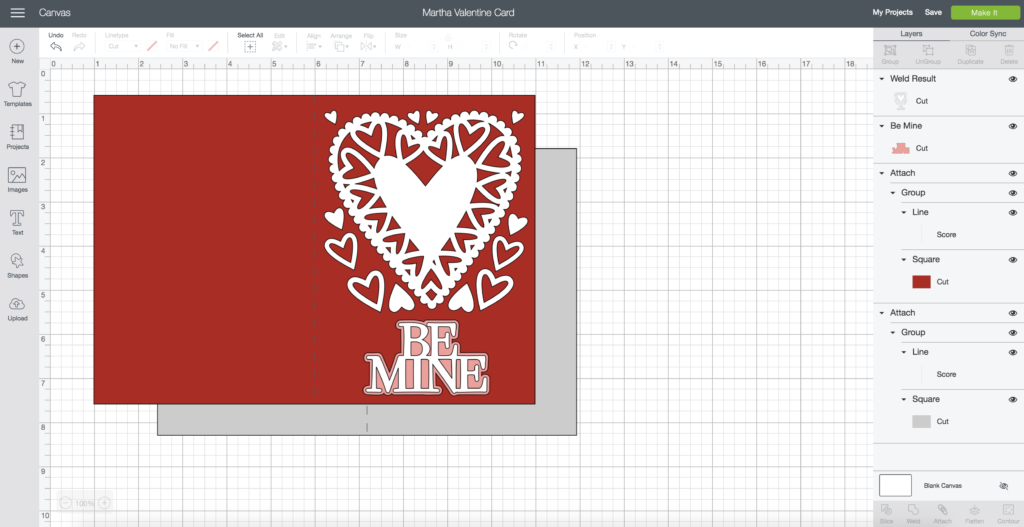Viewport: 1024px width, 527px height.
Task: Collapse the first Attach layer group
Action: point(882,173)
